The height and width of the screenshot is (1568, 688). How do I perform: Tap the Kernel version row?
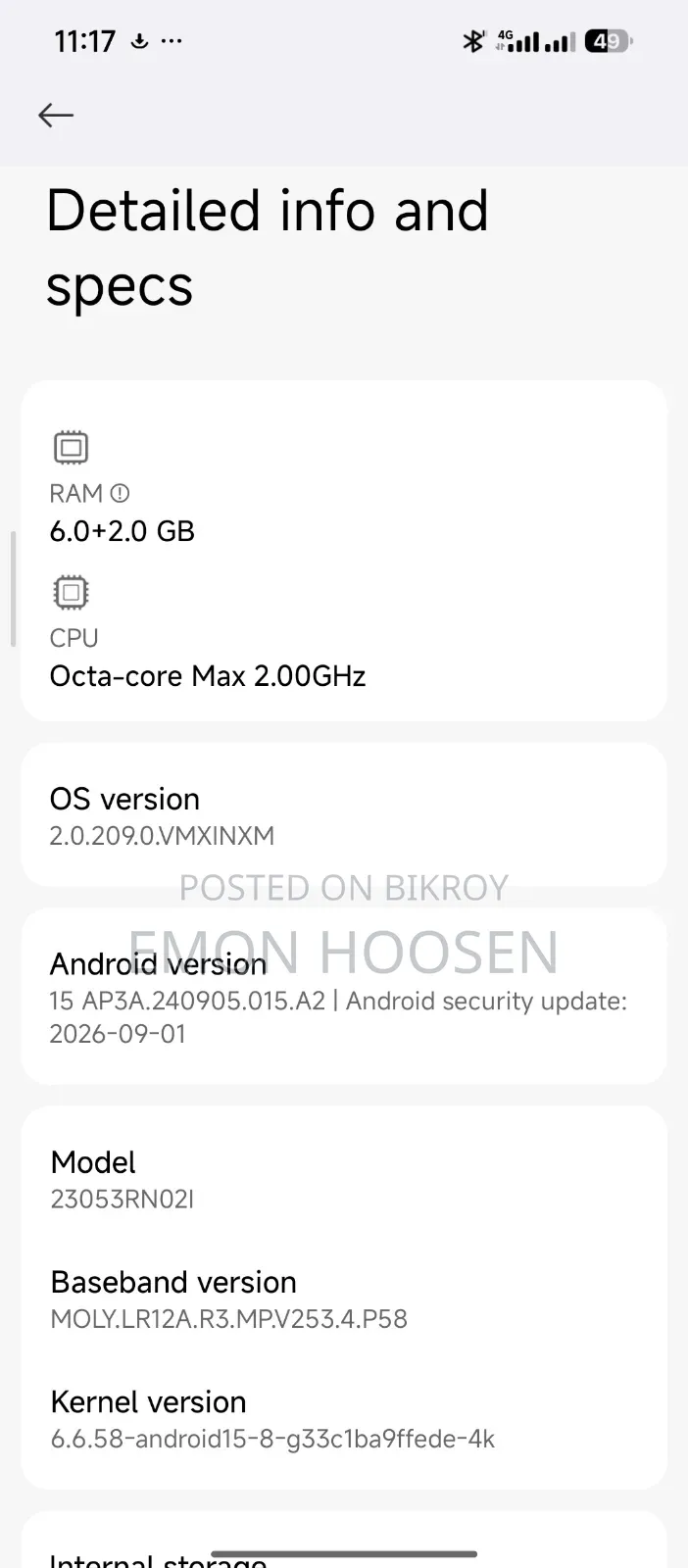[x=344, y=1419]
